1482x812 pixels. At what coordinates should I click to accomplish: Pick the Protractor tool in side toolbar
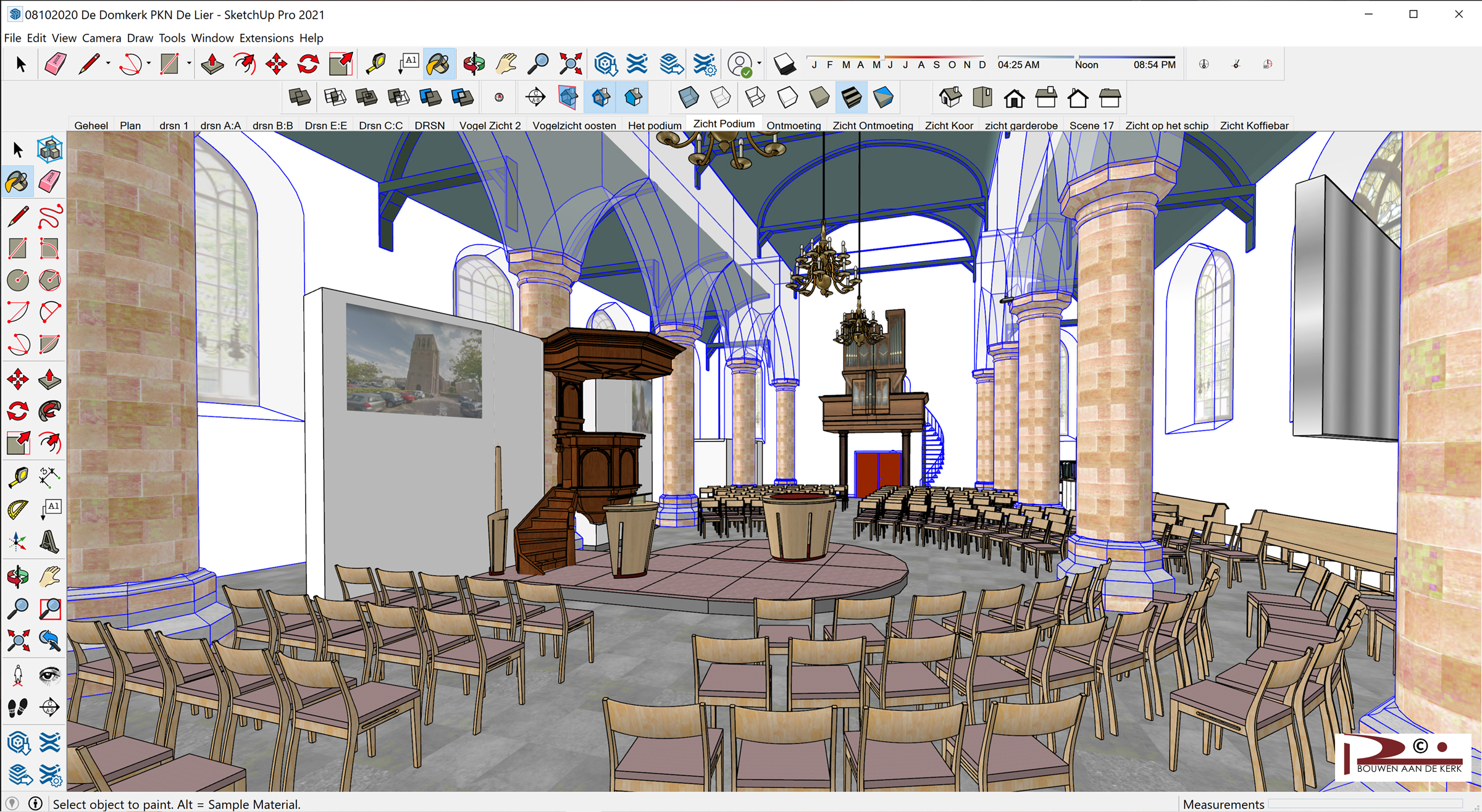pos(17,509)
